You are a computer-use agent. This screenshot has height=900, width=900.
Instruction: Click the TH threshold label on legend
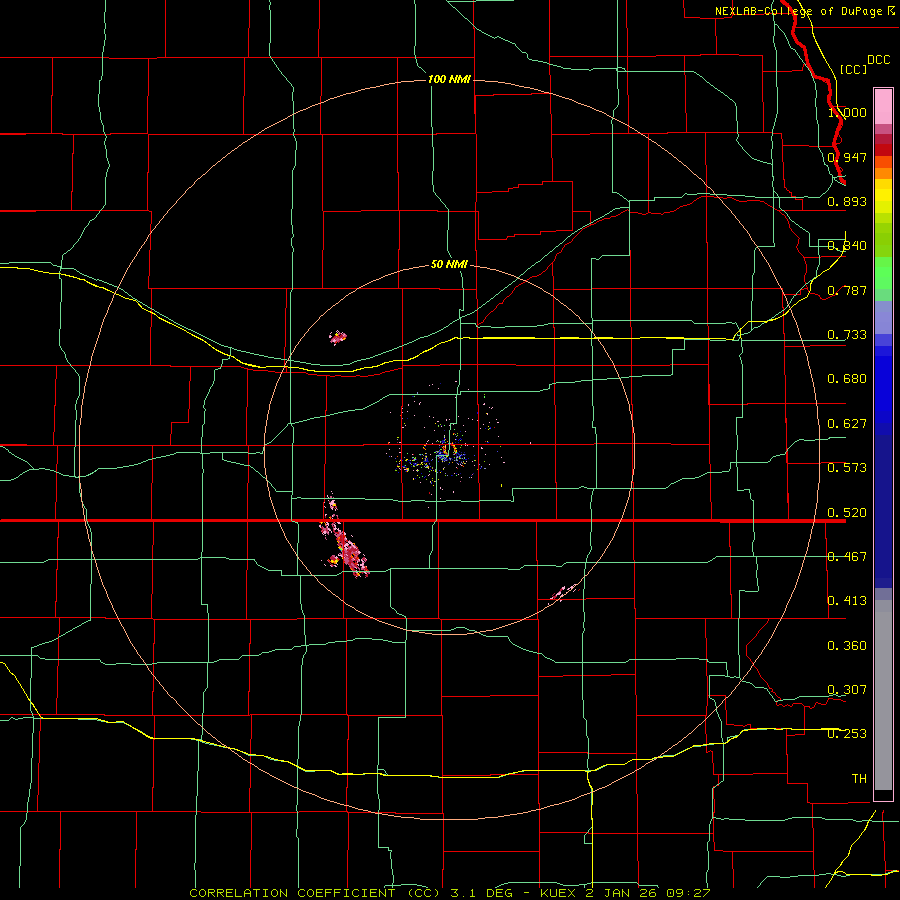(859, 779)
